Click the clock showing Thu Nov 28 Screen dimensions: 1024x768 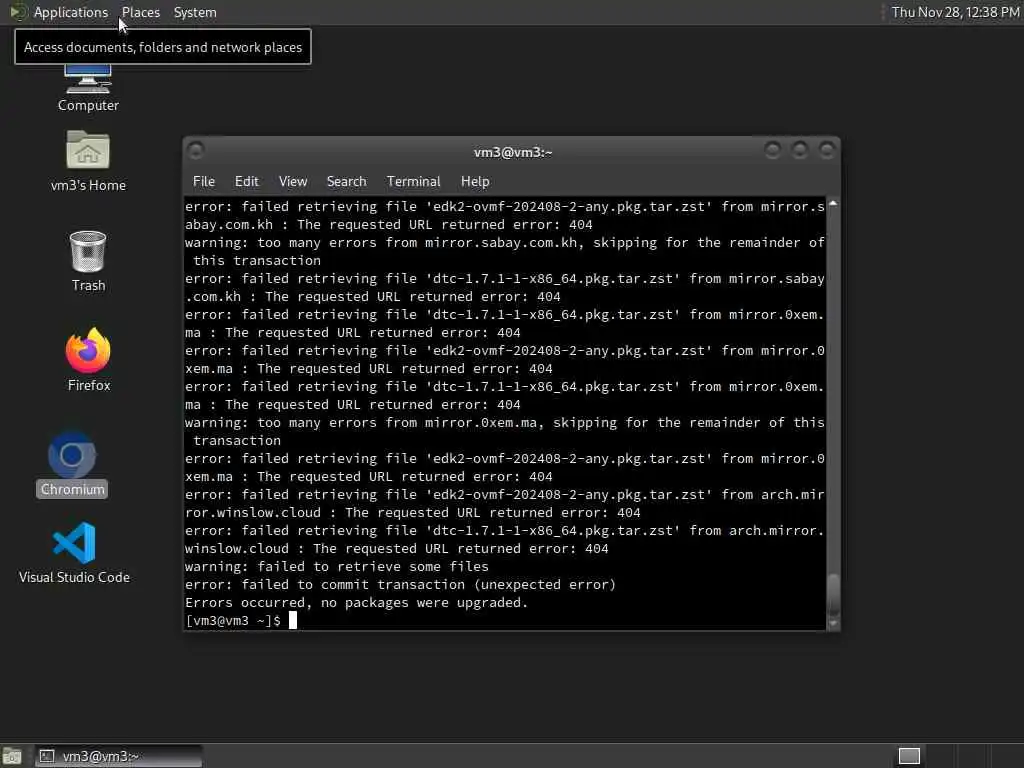[x=955, y=12]
